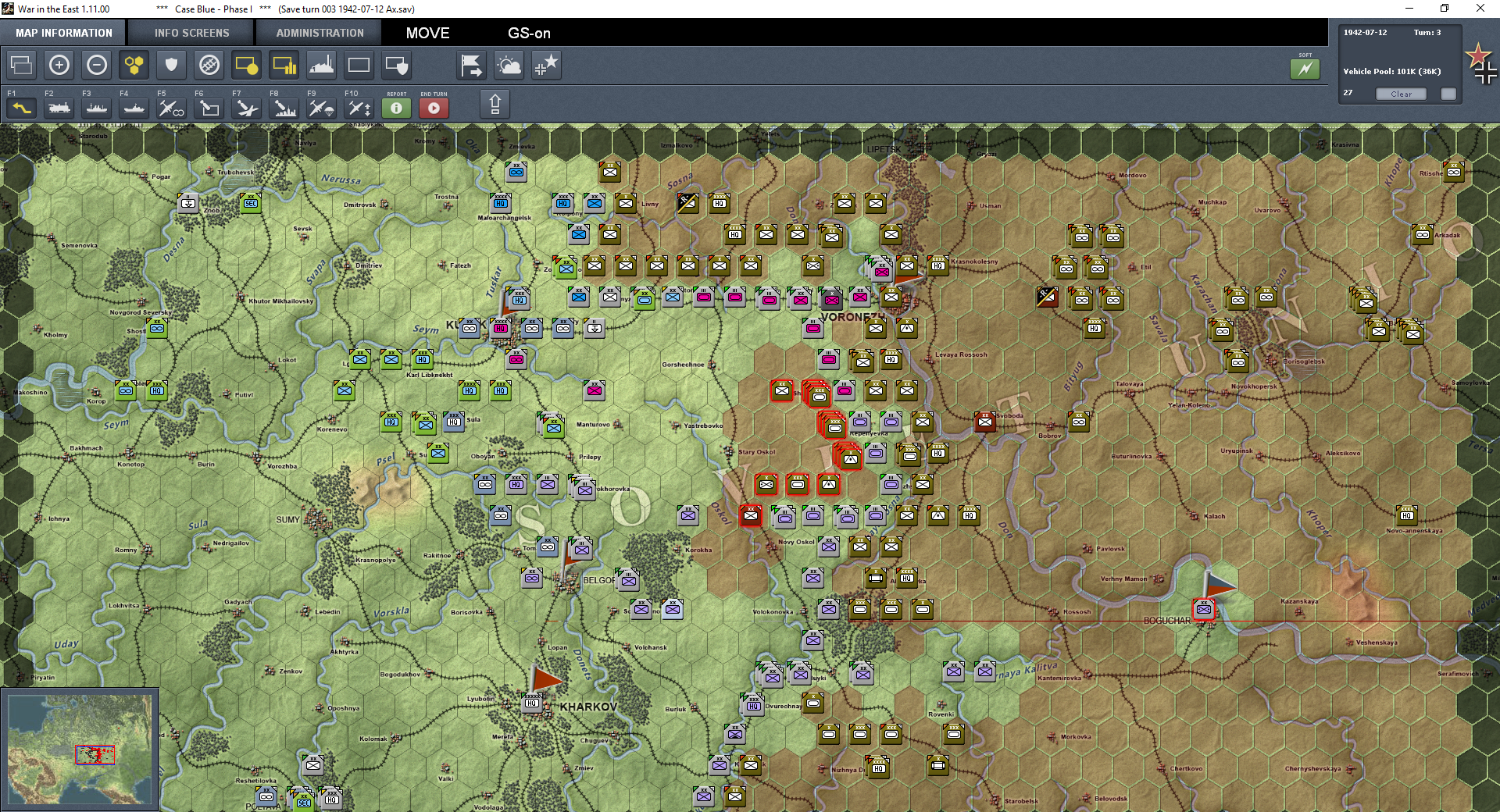This screenshot has height=812, width=1500.
Task: Click the red flag at Belgorod
Action: point(573,556)
